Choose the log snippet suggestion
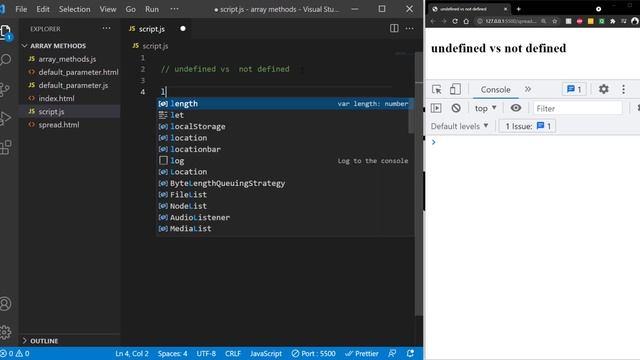This screenshot has width=640, height=360. click(284, 161)
